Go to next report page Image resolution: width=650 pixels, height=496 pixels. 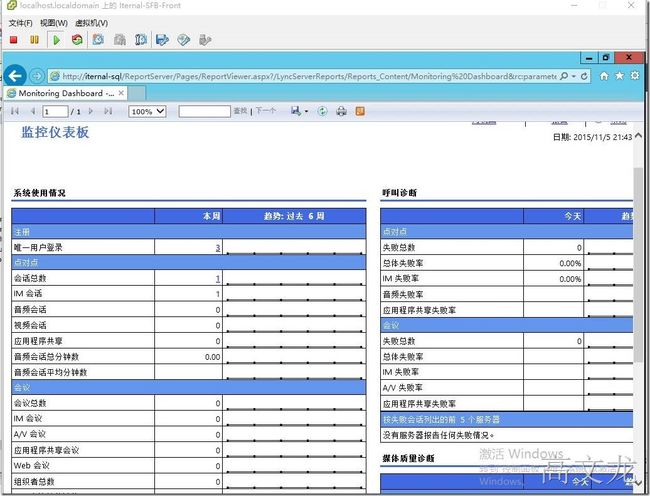91,111
